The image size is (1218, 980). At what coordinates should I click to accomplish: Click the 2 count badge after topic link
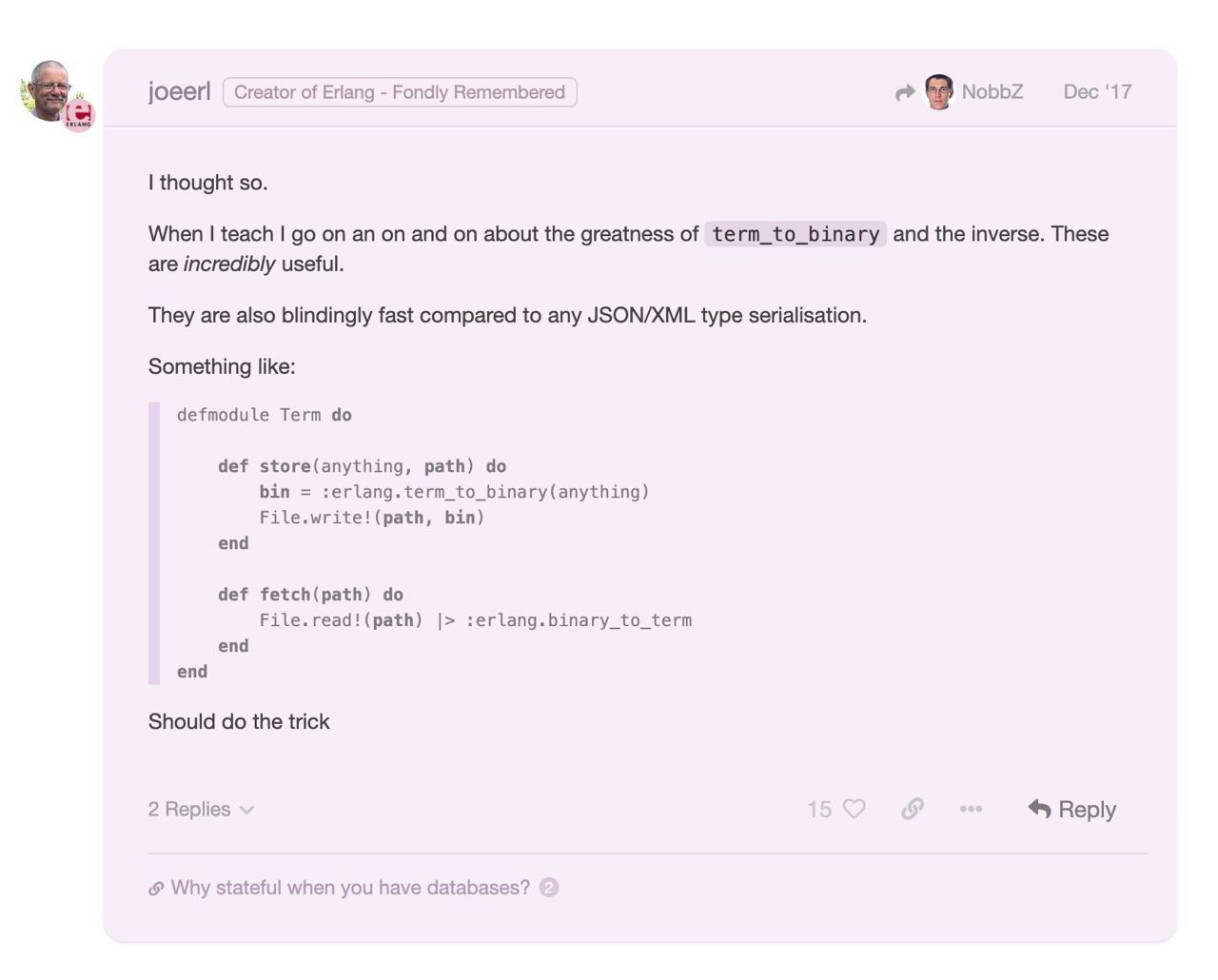pos(549,888)
